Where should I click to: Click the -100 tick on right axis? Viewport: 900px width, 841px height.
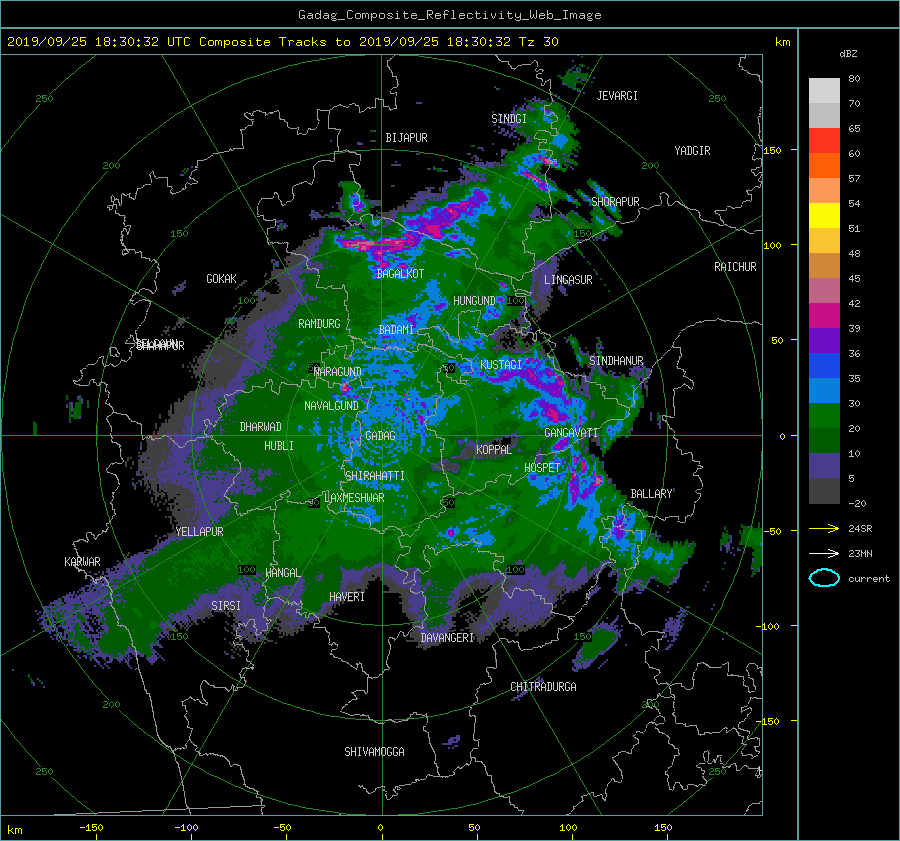pos(767,626)
